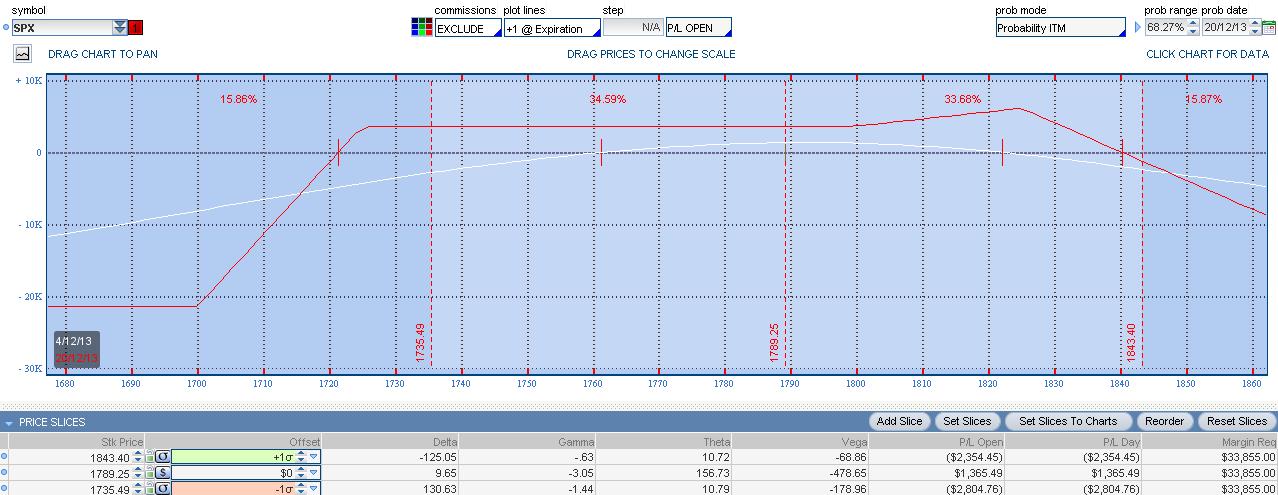The image size is (1278, 495).
Task: Open the plot lines +1 @ Expiration dropdown
Action: [x=552, y=28]
